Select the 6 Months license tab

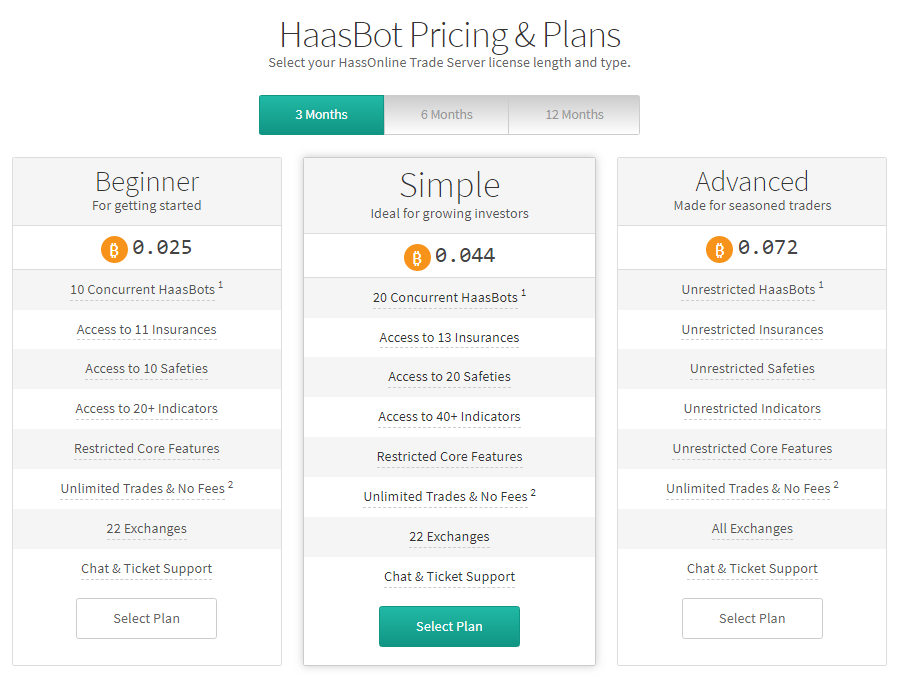tap(447, 115)
